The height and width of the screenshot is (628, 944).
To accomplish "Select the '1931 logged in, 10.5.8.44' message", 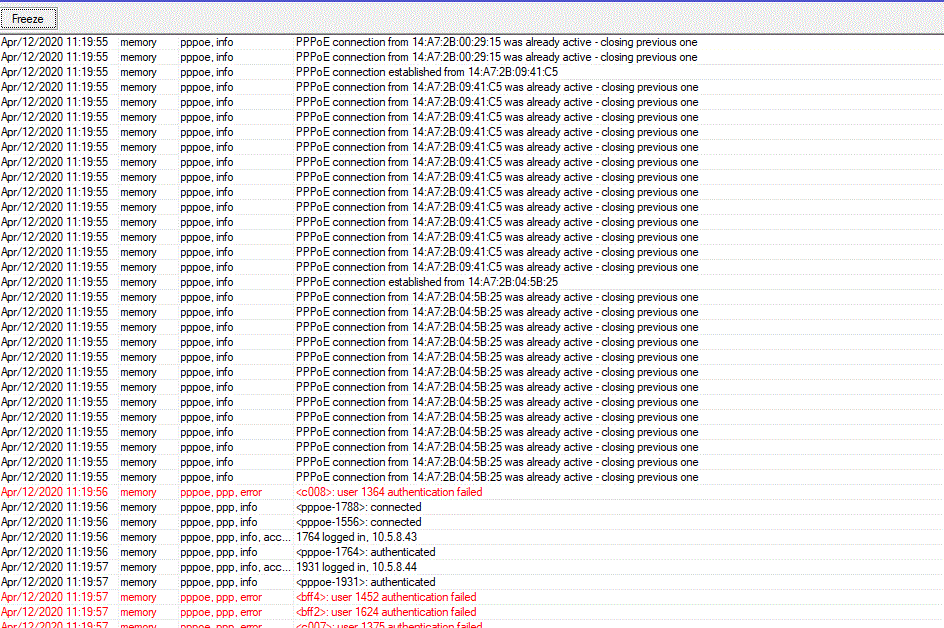I will pos(356,567).
